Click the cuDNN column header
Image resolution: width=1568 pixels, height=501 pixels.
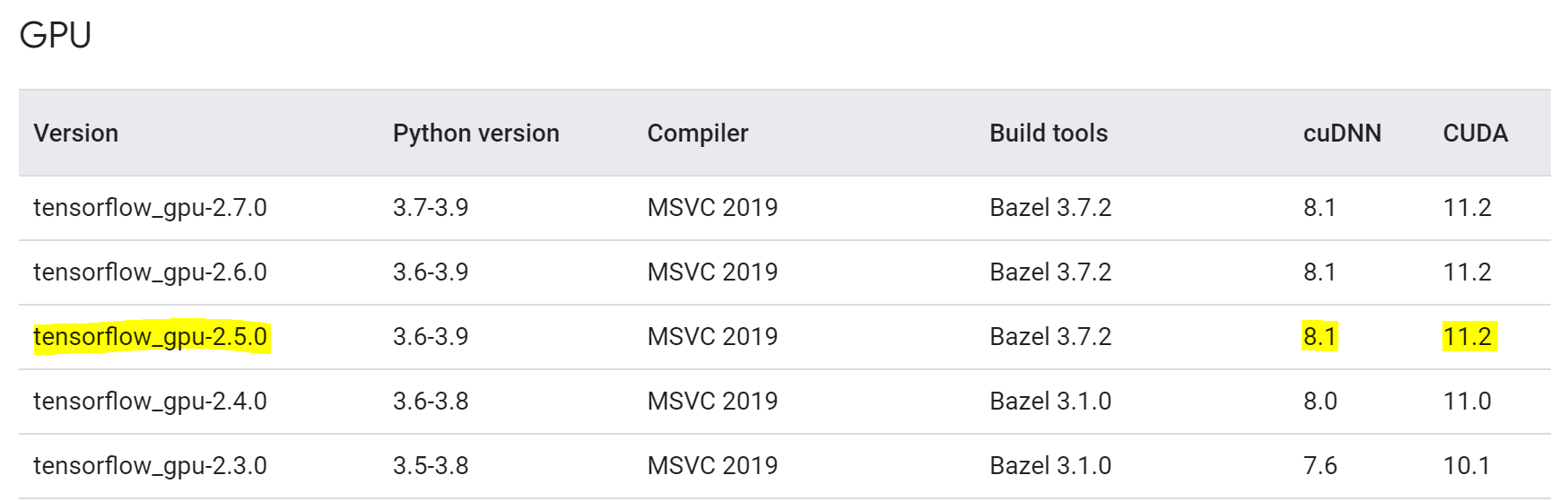tap(1341, 134)
